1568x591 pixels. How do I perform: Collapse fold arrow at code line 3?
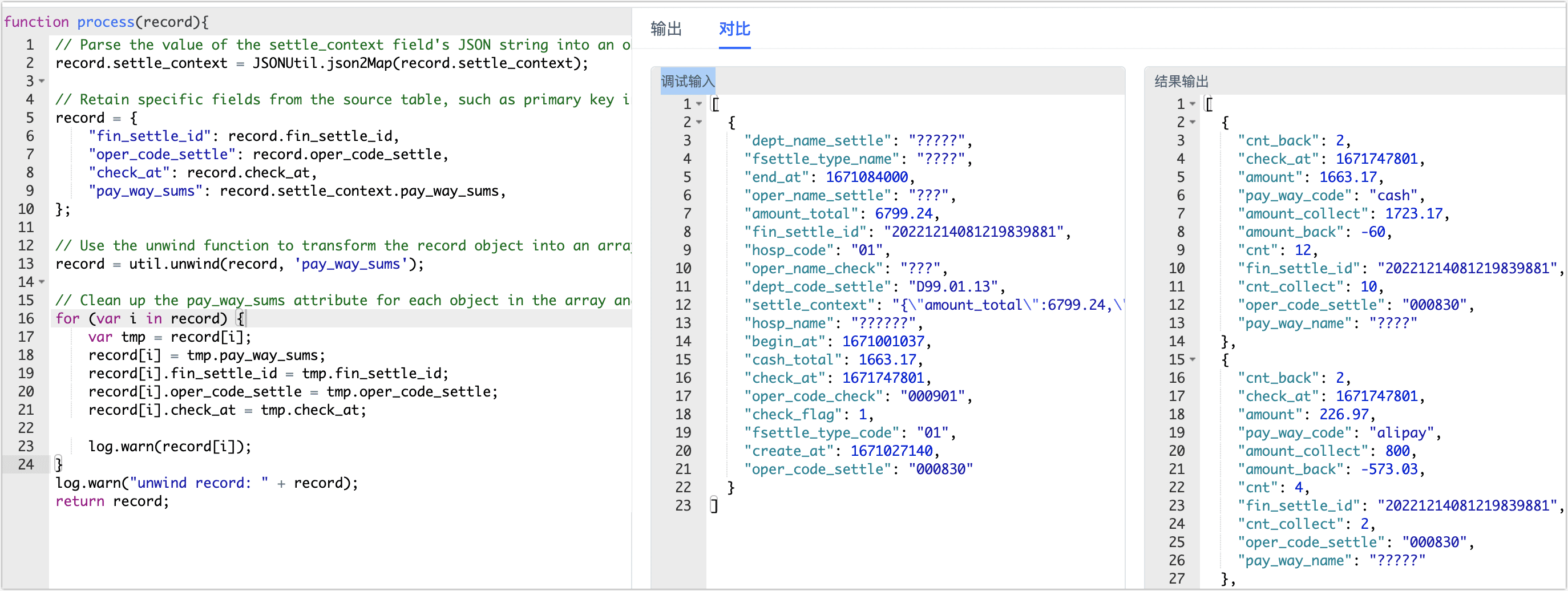tap(42, 81)
